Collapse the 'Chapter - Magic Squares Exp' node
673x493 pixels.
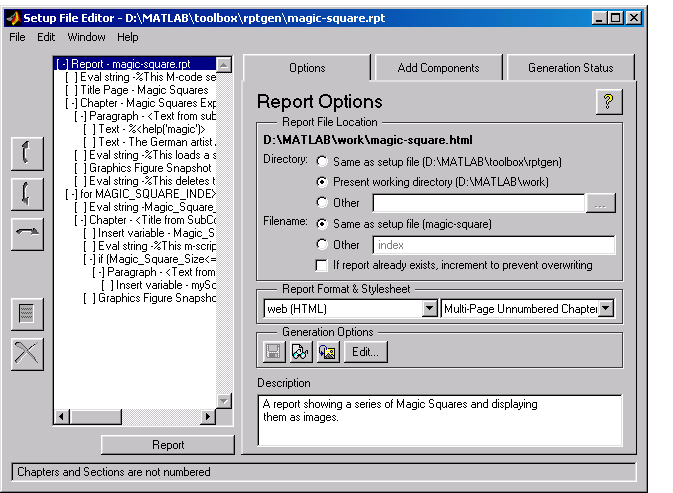tap(71, 103)
